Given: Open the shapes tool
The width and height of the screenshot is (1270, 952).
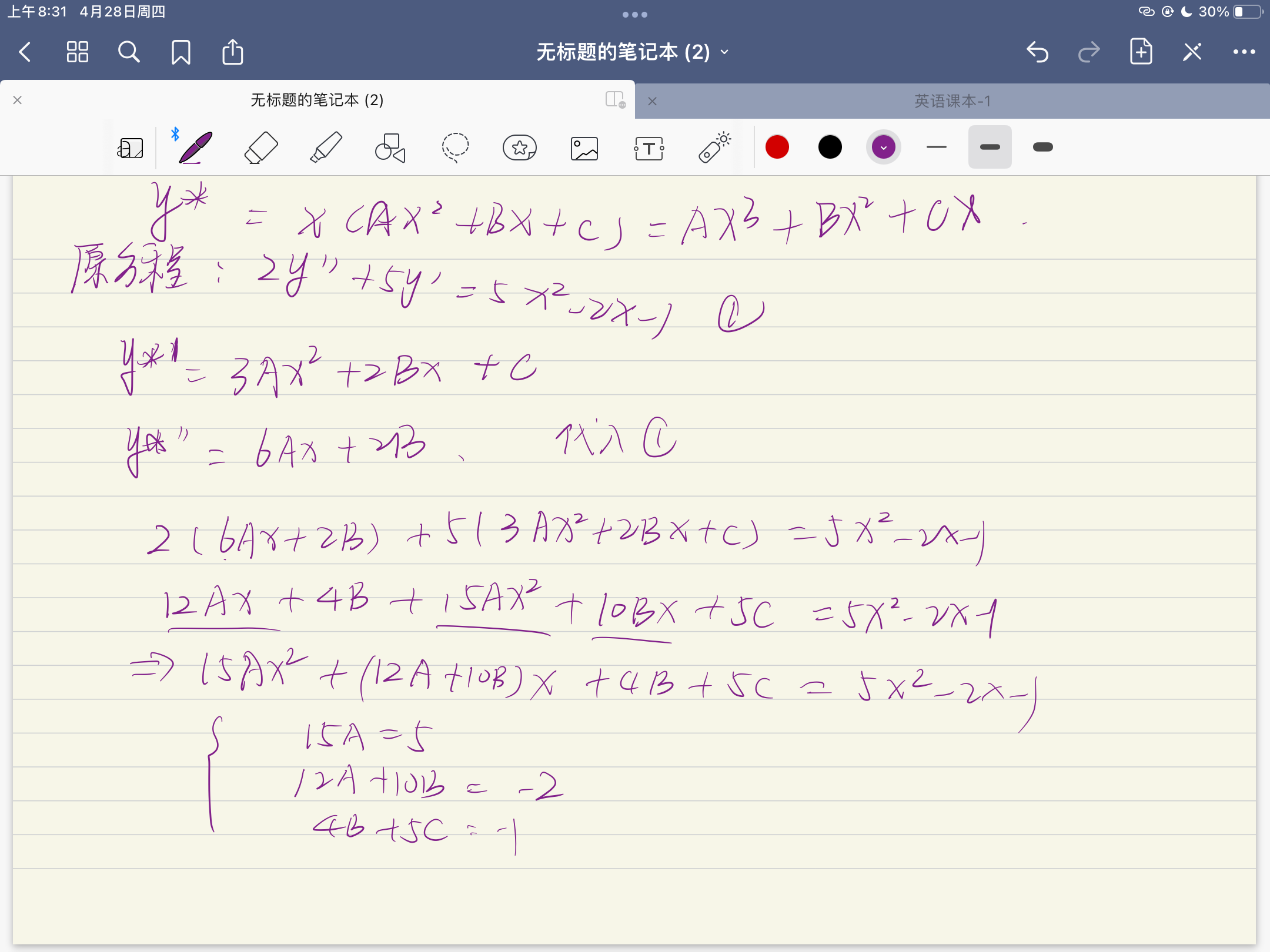Looking at the screenshot, I should [390, 148].
